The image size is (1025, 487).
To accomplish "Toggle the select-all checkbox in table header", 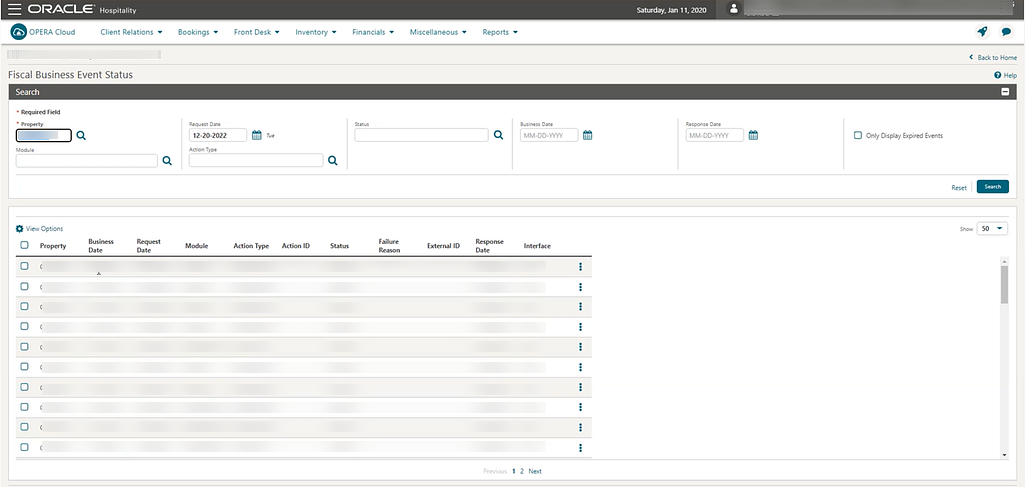I will click(x=25, y=245).
